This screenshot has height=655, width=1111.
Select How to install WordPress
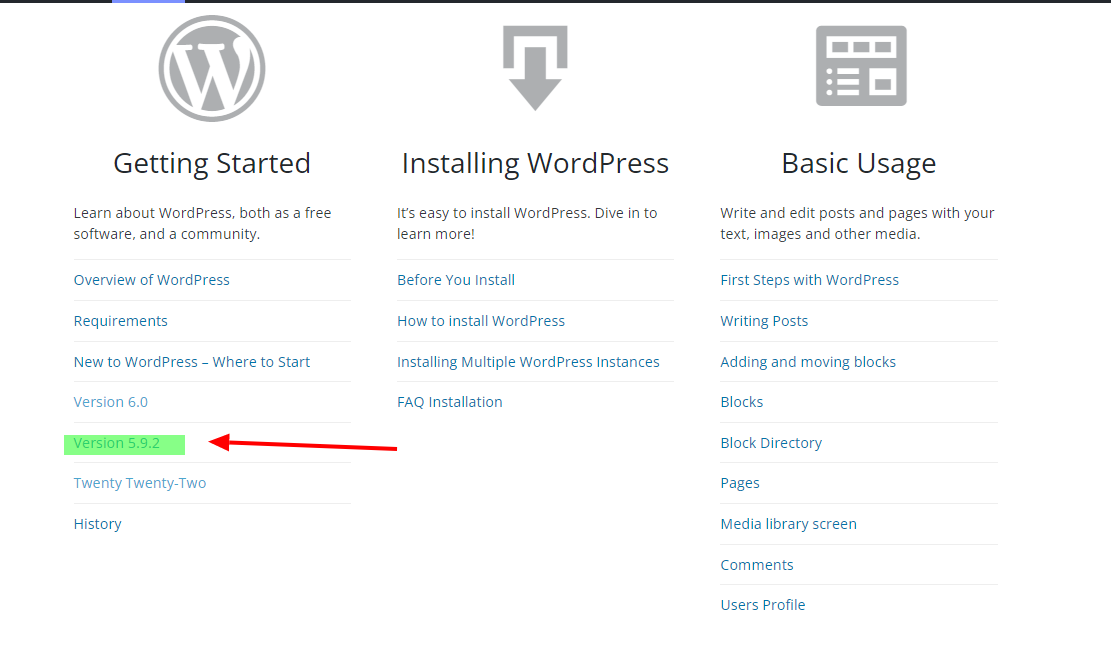click(x=481, y=320)
